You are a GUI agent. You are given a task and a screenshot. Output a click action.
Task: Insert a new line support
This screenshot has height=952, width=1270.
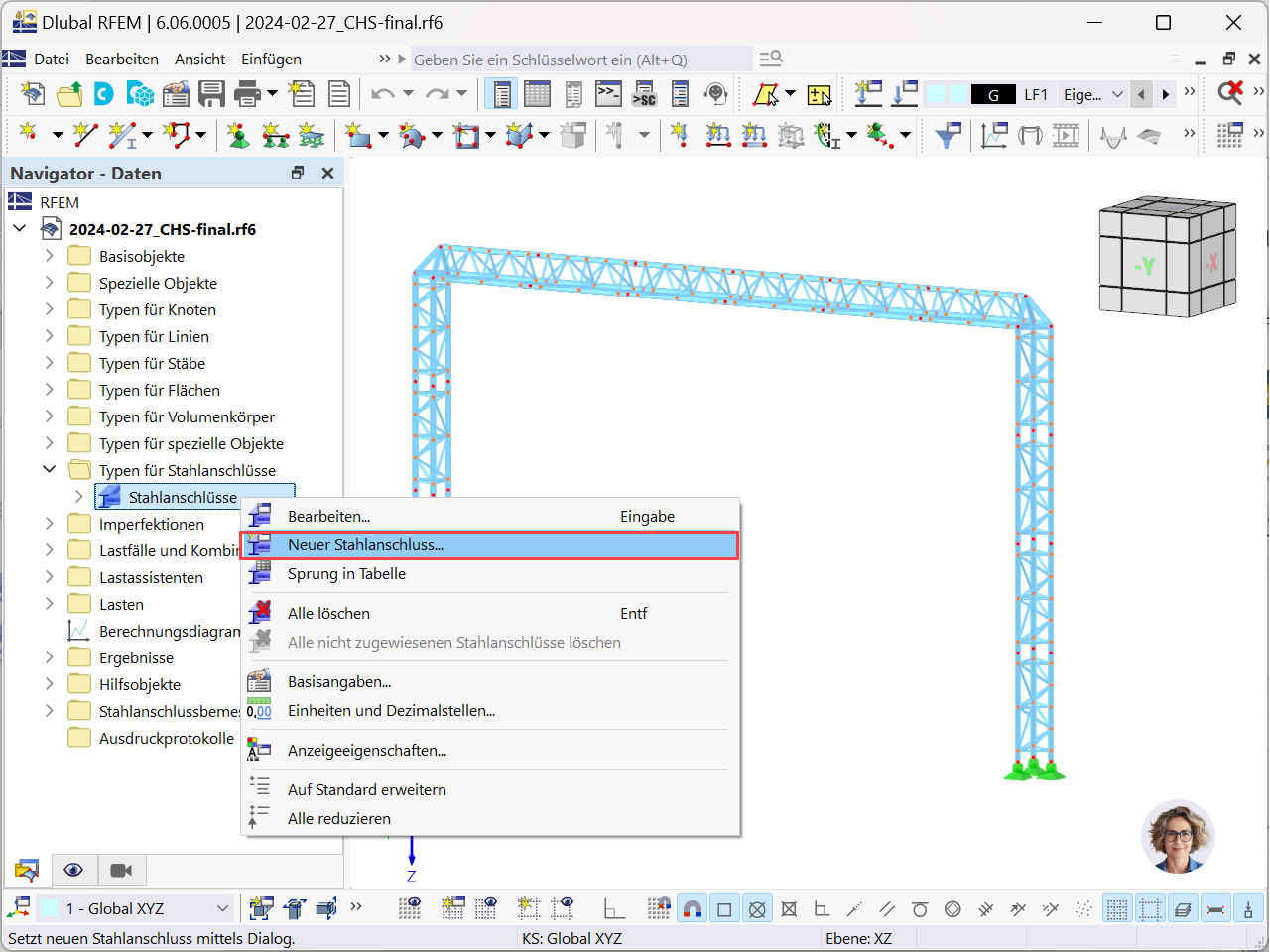275,134
